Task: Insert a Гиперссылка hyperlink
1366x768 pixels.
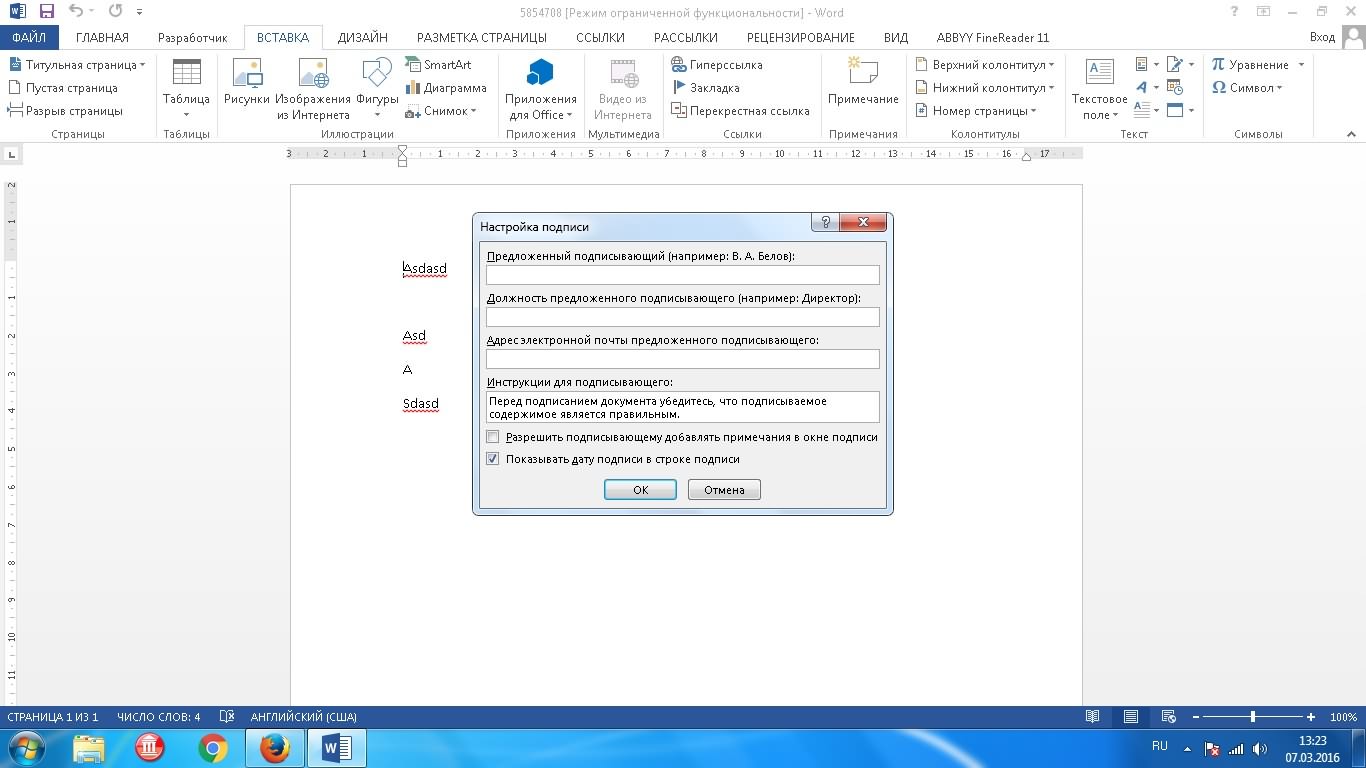Action: click(717, 64)
